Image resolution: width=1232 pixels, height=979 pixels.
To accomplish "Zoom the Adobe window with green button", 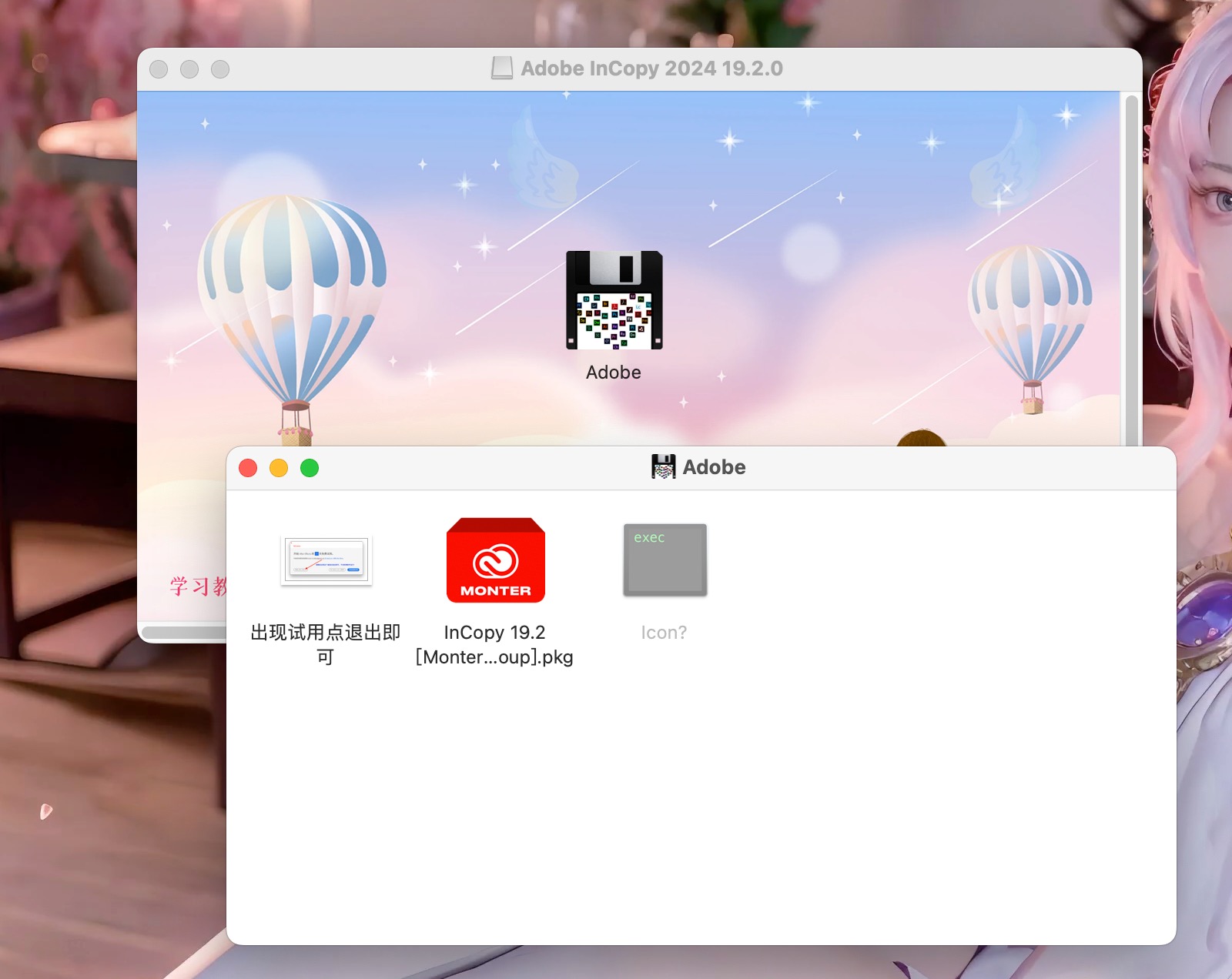I will click(310, 468).
